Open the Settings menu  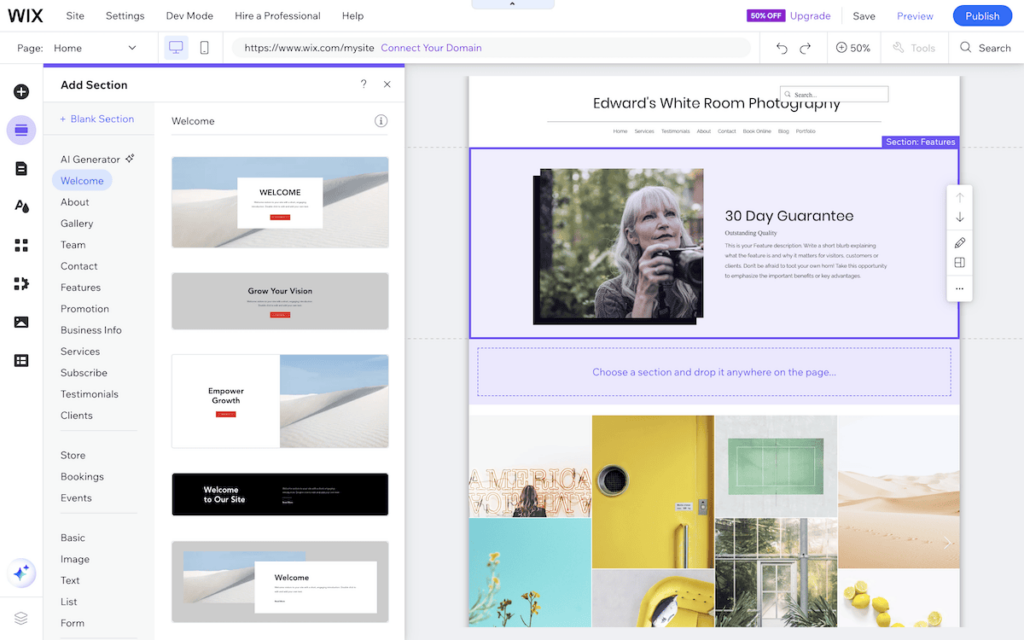pyautogui.click(x=125, y=15)
